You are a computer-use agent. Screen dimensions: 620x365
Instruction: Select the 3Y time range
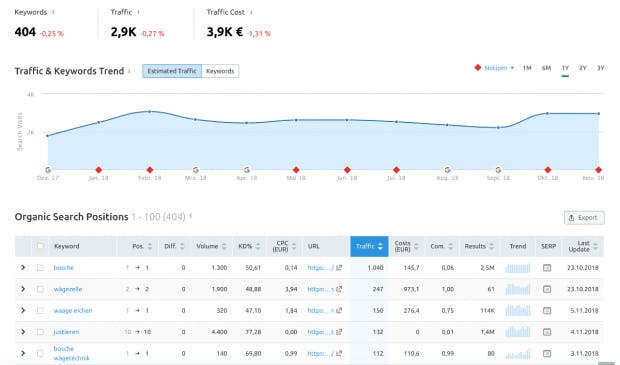[x=600, y=68]
